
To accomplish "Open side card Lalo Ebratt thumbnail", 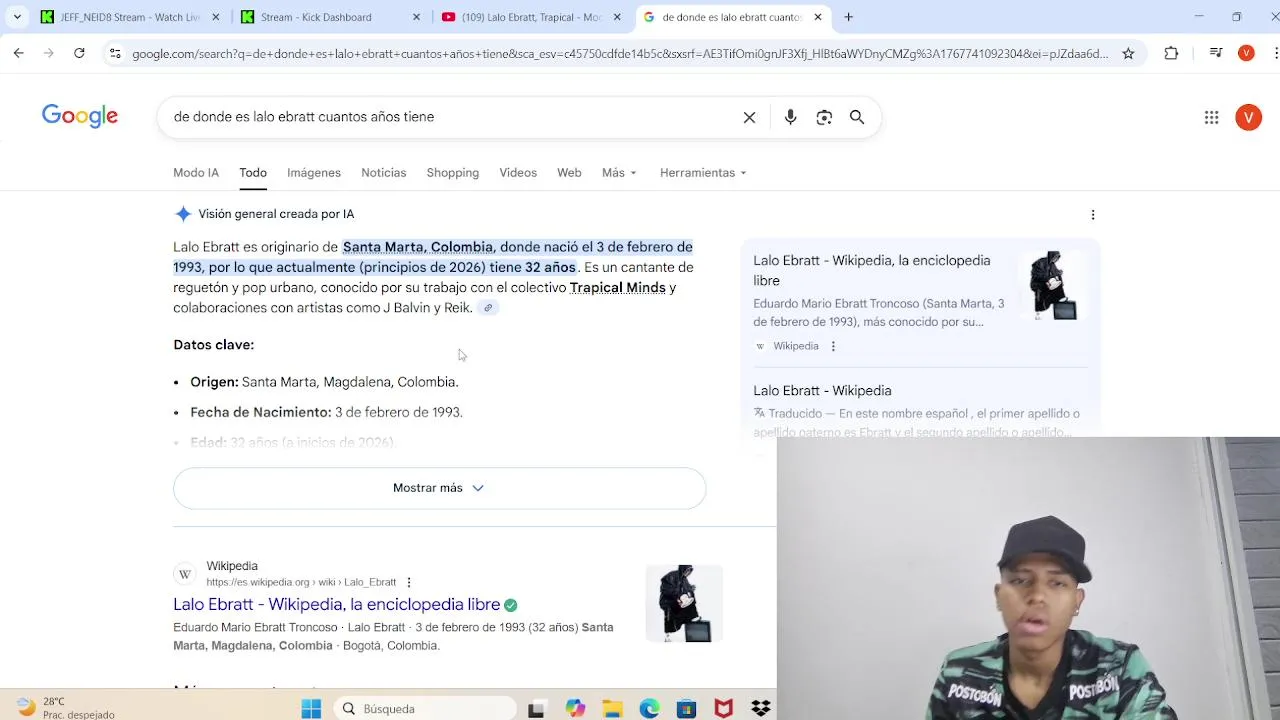I will tap(1053, 286).
